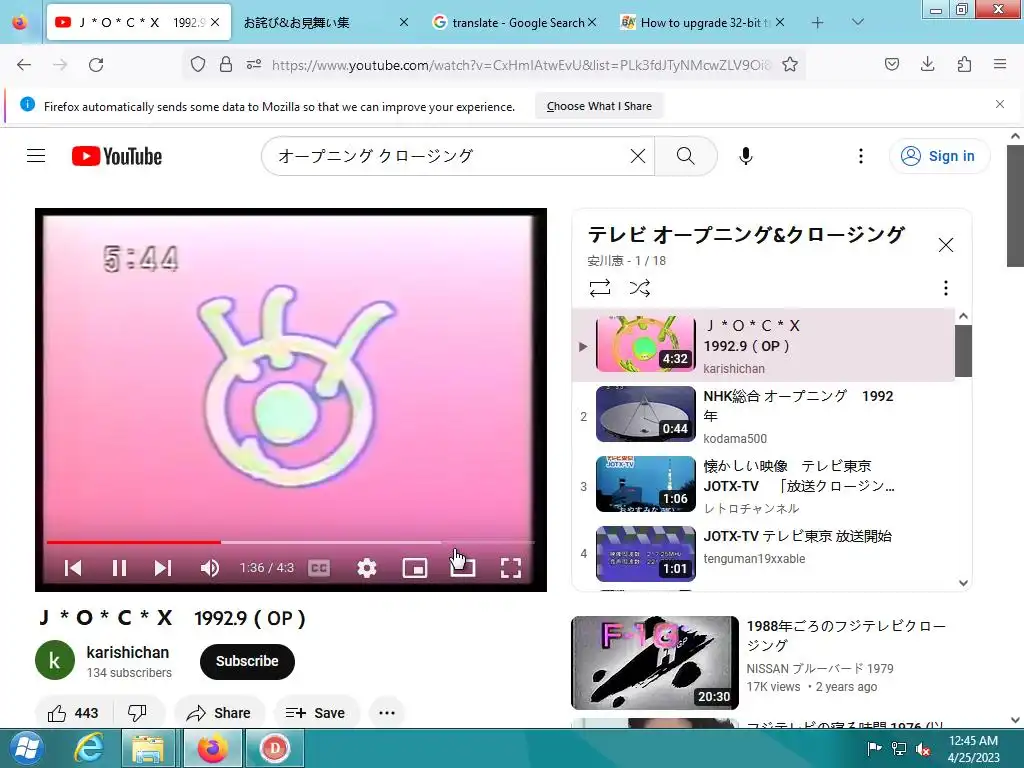Go back with the Firefox back arrow

tap(24, 65)
